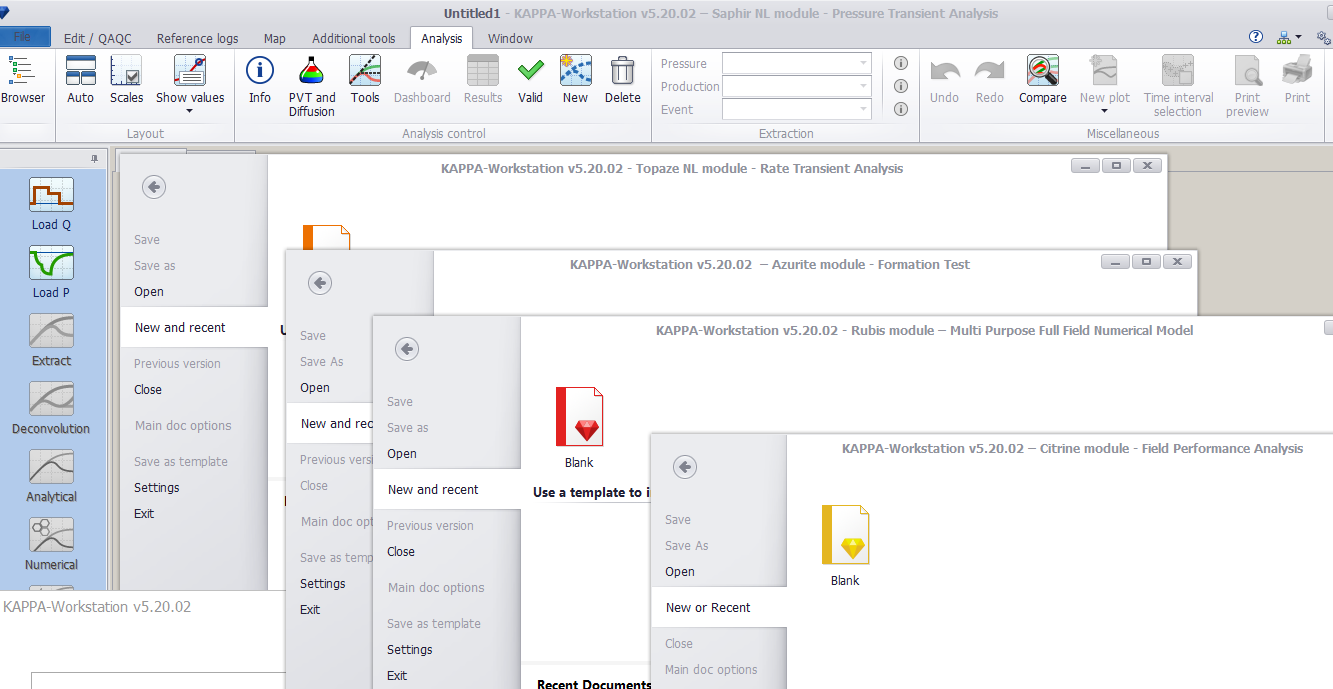The width and height of the screenshot is (1333, 689).
Task: Click Open in the Azurite window menu
Action: click(315, 388)
